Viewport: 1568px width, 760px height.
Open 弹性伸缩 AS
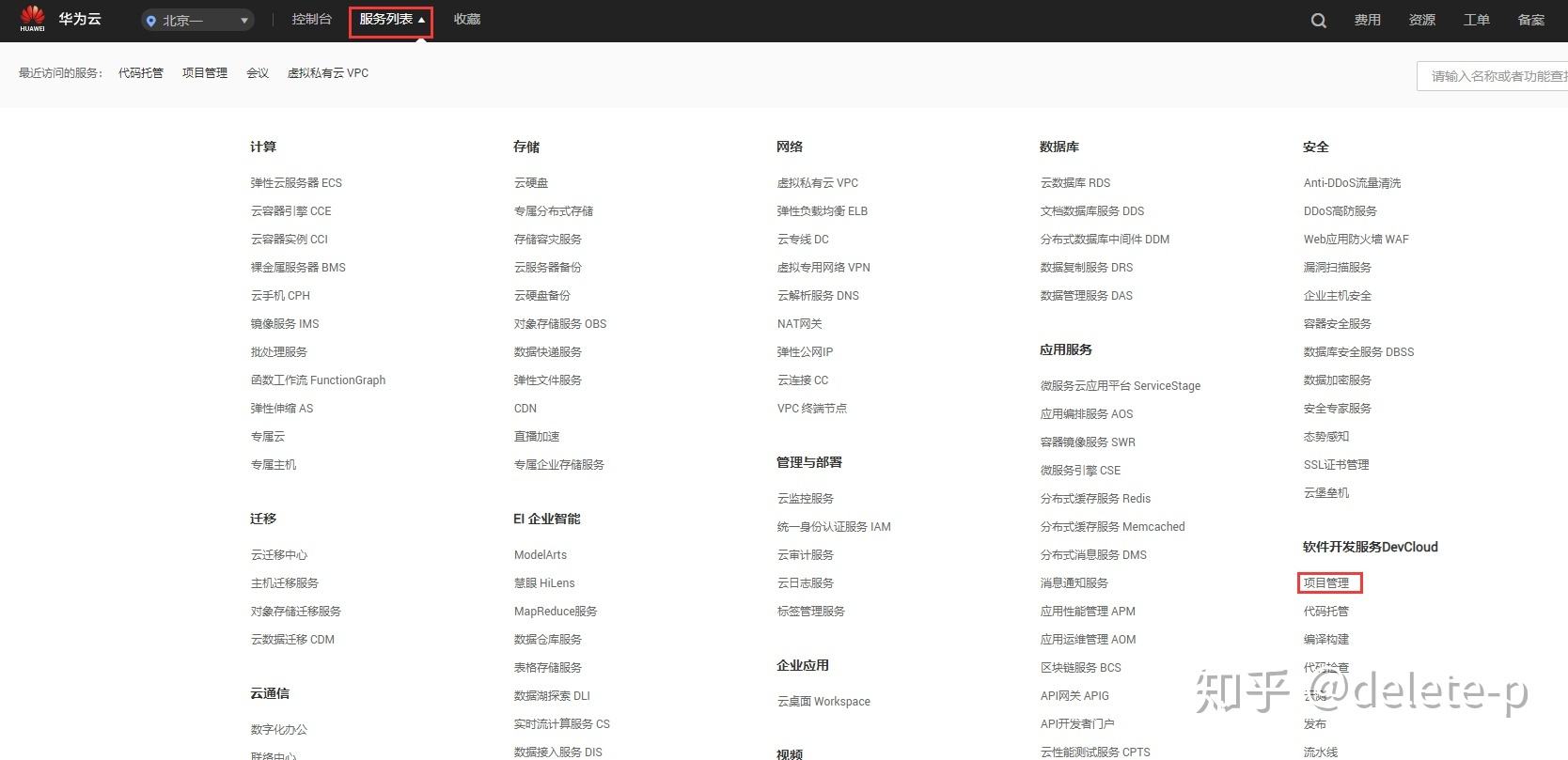point(282,409)
